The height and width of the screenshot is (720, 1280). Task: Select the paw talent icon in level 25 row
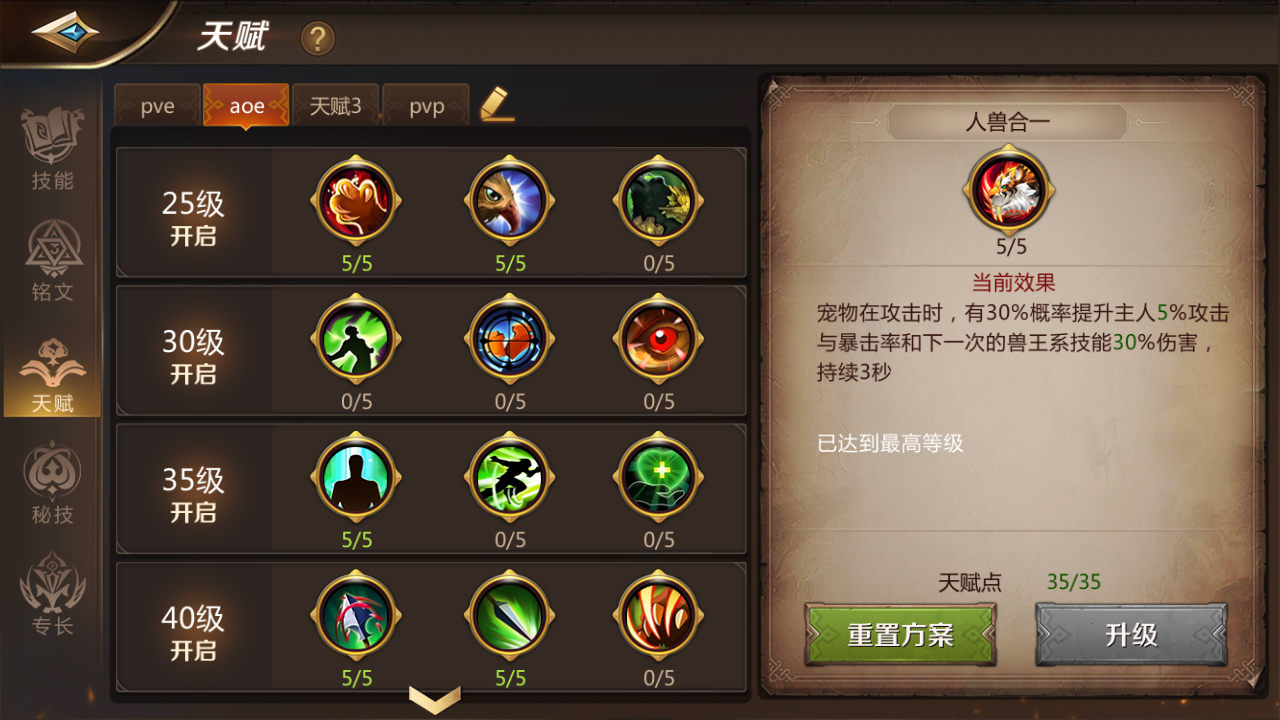(356, 200)
